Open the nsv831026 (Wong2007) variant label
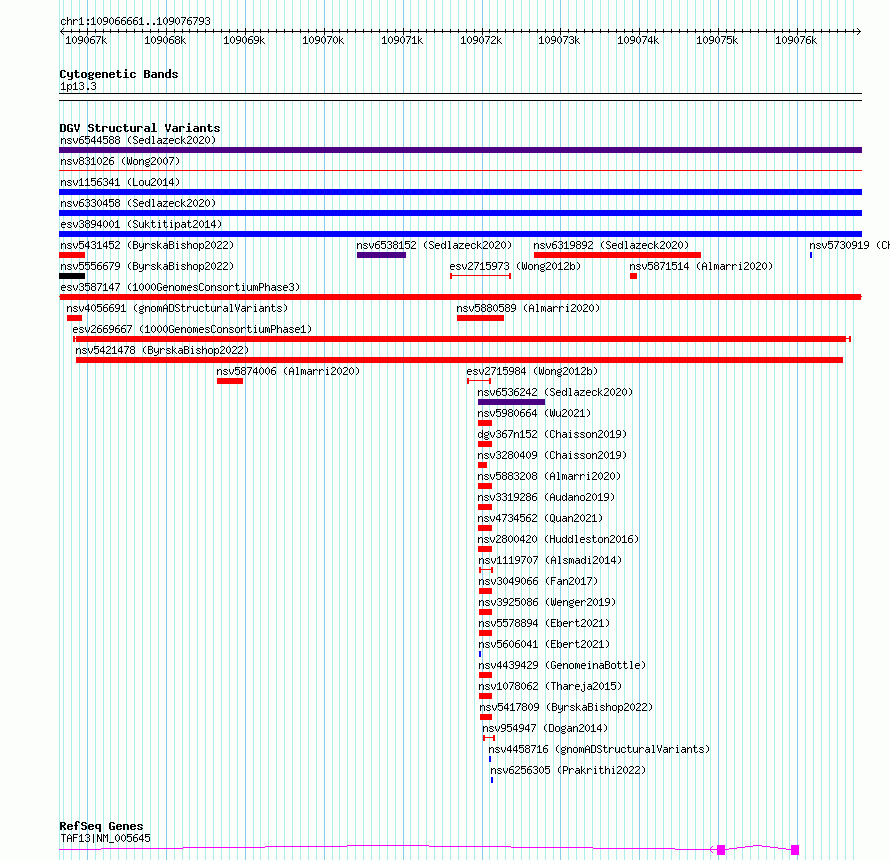The image size is (890, 860). click(x=120, y=161)
